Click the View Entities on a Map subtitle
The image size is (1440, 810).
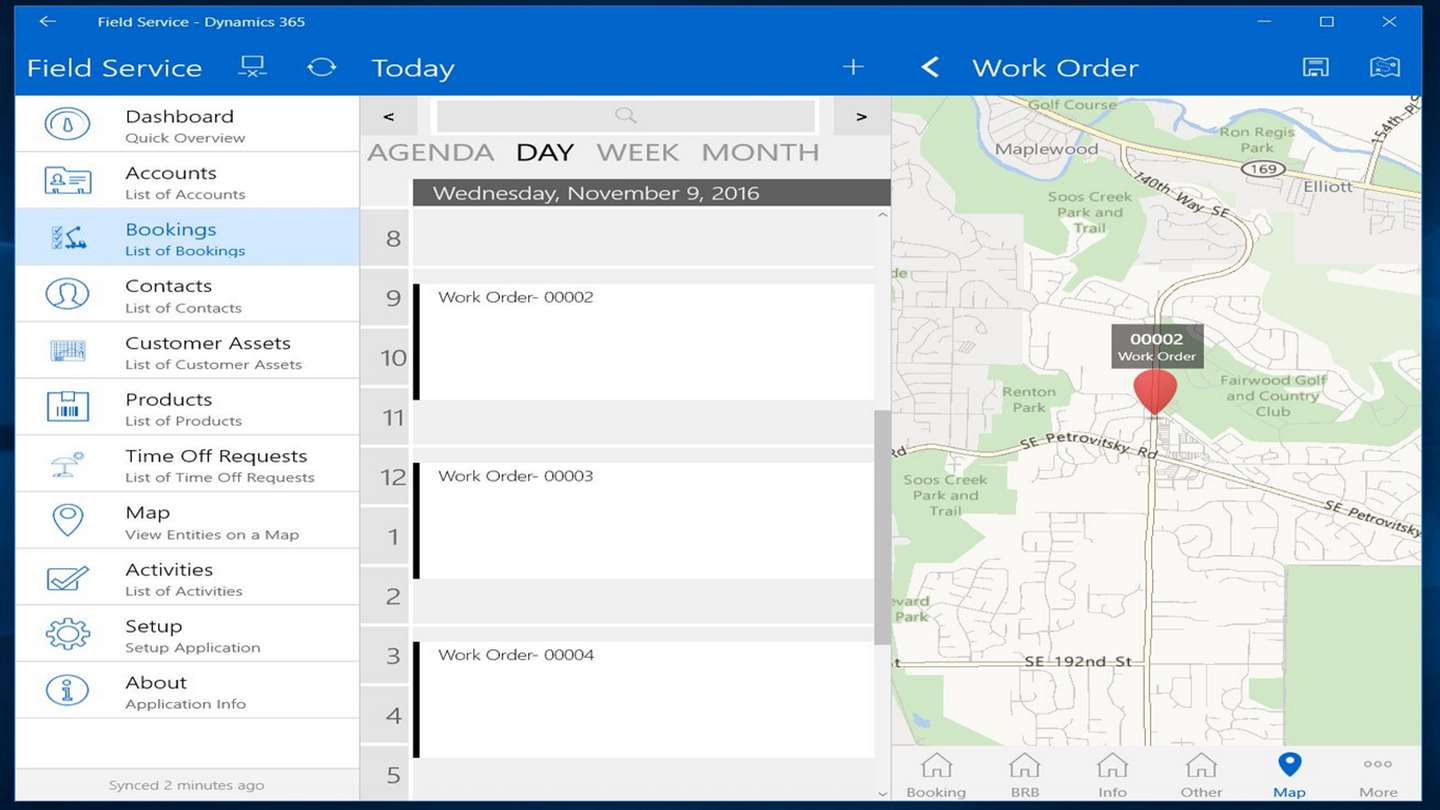coord(212,535)
